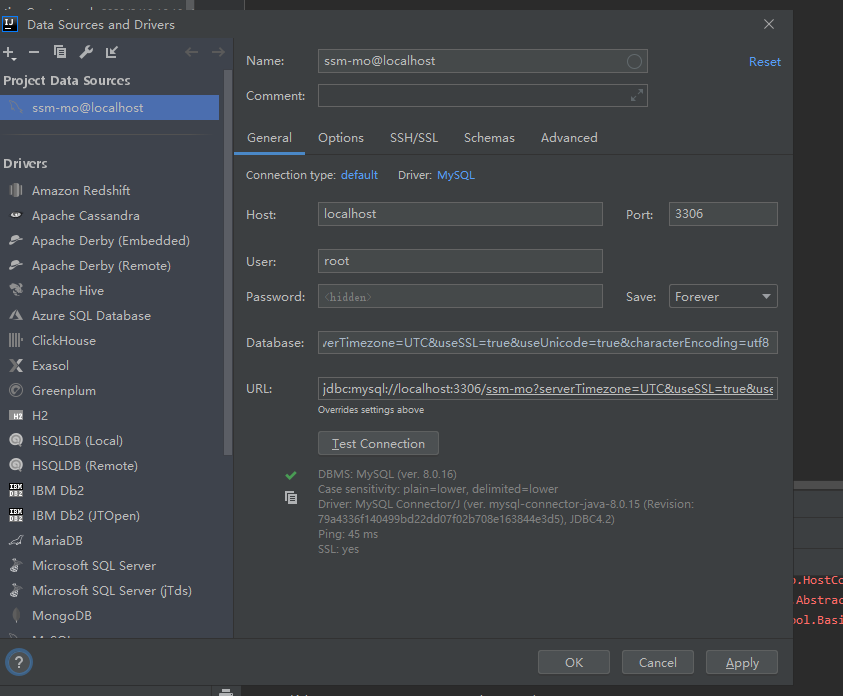
Task: Click the Duplicate data source icon
Action: click(x=60, y=52)
